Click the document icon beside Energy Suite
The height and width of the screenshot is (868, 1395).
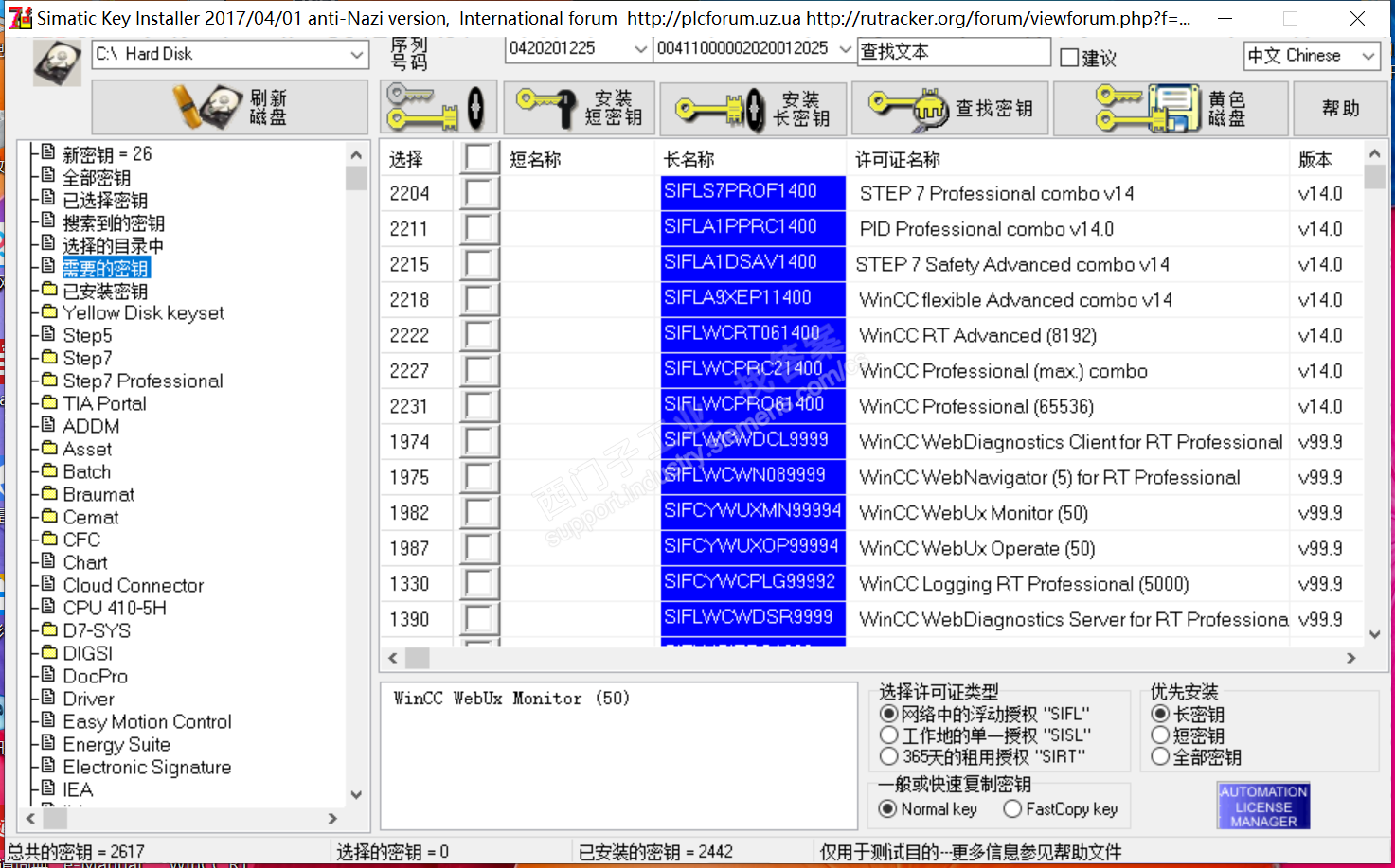(x=49, y=743)
